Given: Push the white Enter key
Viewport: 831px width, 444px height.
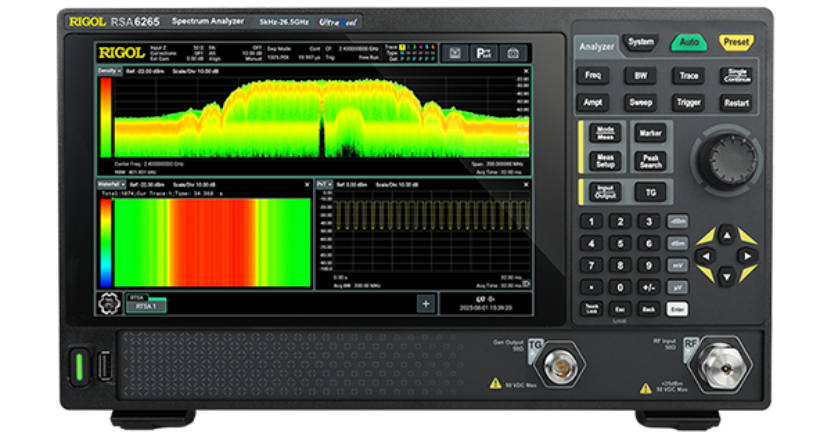Looking at the screenshot, I should click(x=677, y=309).
